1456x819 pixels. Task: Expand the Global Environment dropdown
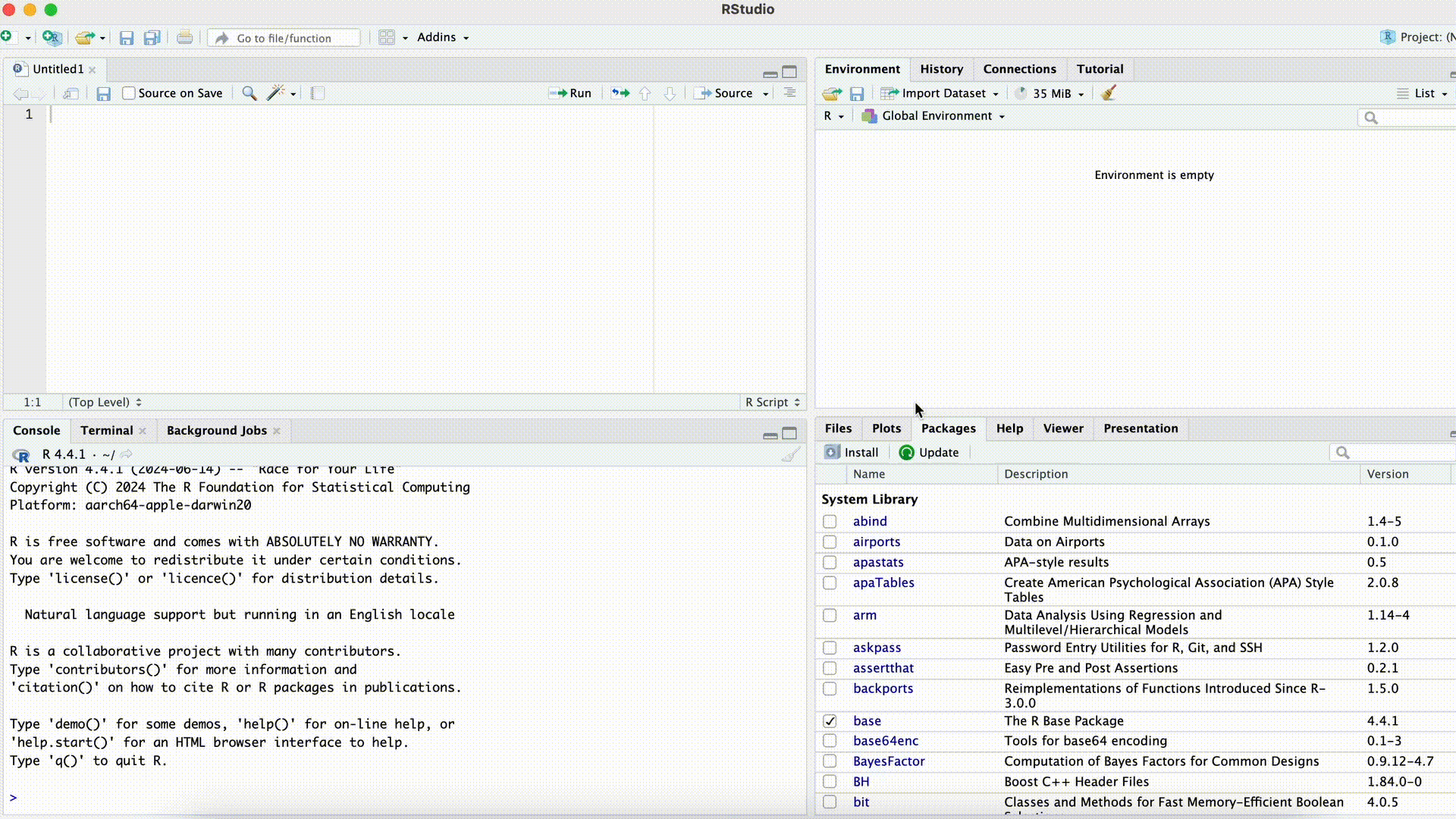coord(936,116)
